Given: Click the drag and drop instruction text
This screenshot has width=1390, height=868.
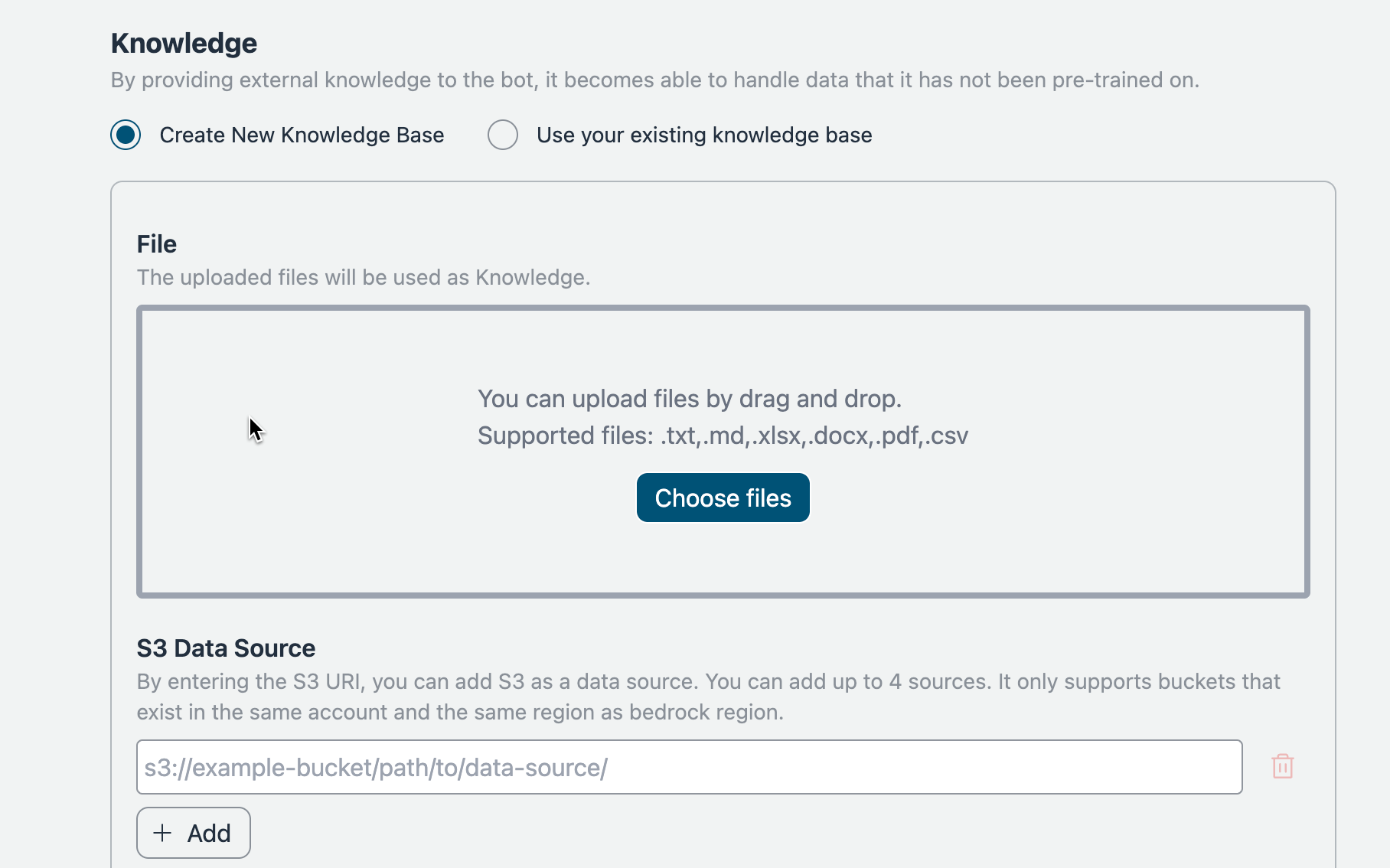Looking at the screenshot, I should [x=689, y=399].
